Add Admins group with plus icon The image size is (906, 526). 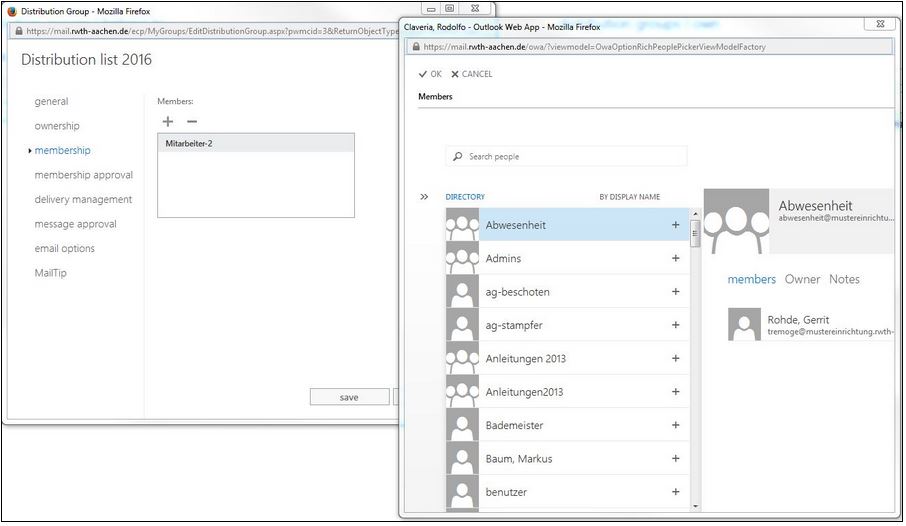point(675,258)
